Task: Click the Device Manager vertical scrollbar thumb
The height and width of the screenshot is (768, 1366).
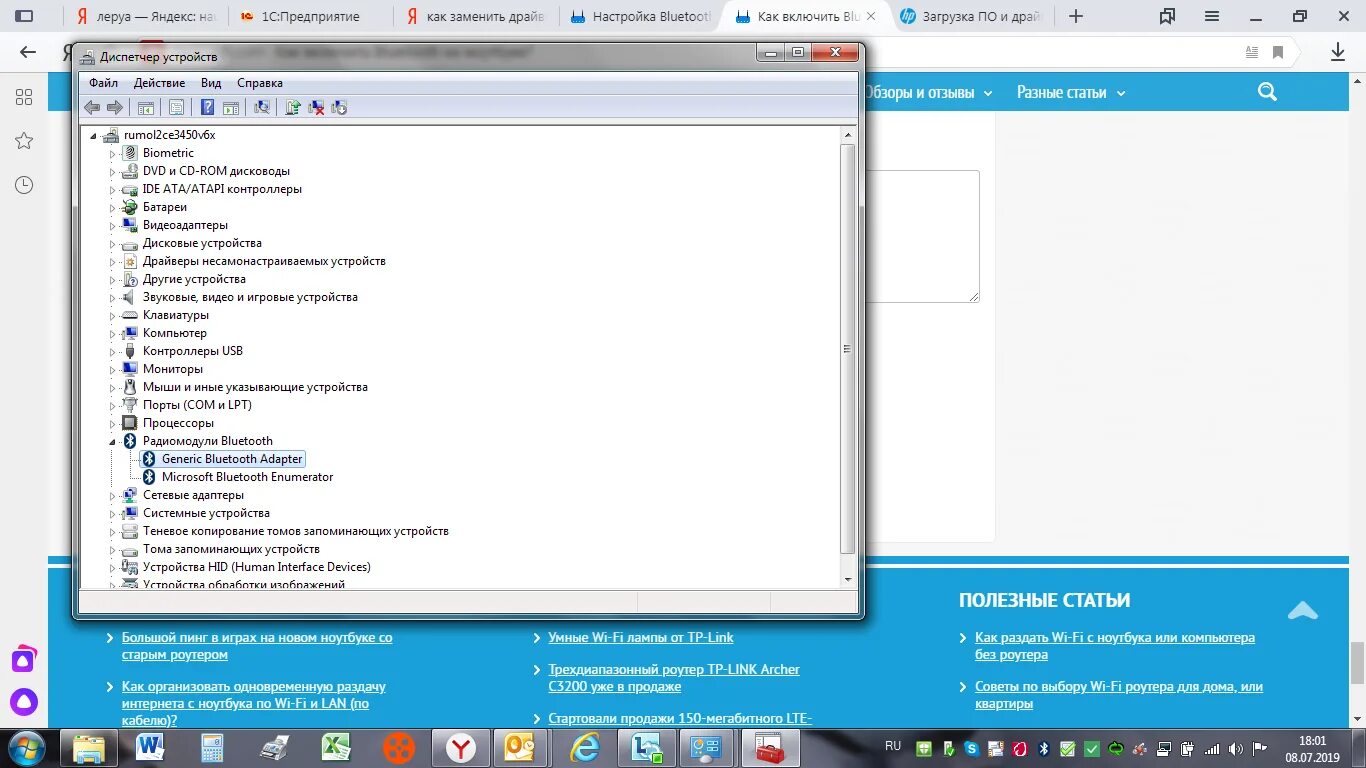Action: tap(848, 348)
